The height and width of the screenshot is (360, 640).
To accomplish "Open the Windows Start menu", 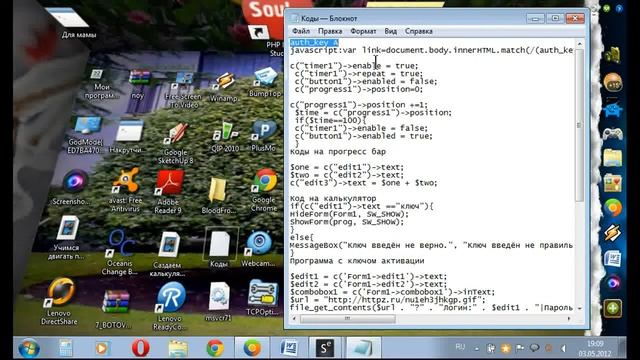I will coord(29,348).
